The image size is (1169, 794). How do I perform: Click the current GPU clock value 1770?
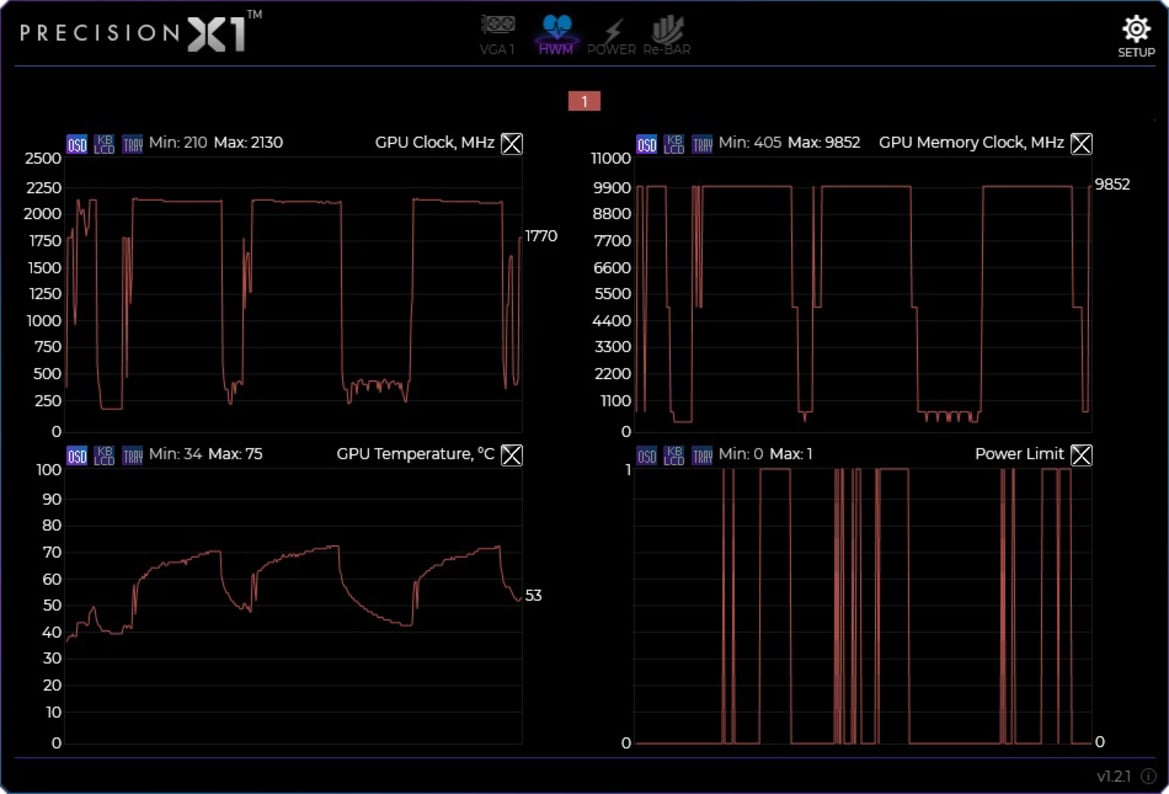pos(541,236)
